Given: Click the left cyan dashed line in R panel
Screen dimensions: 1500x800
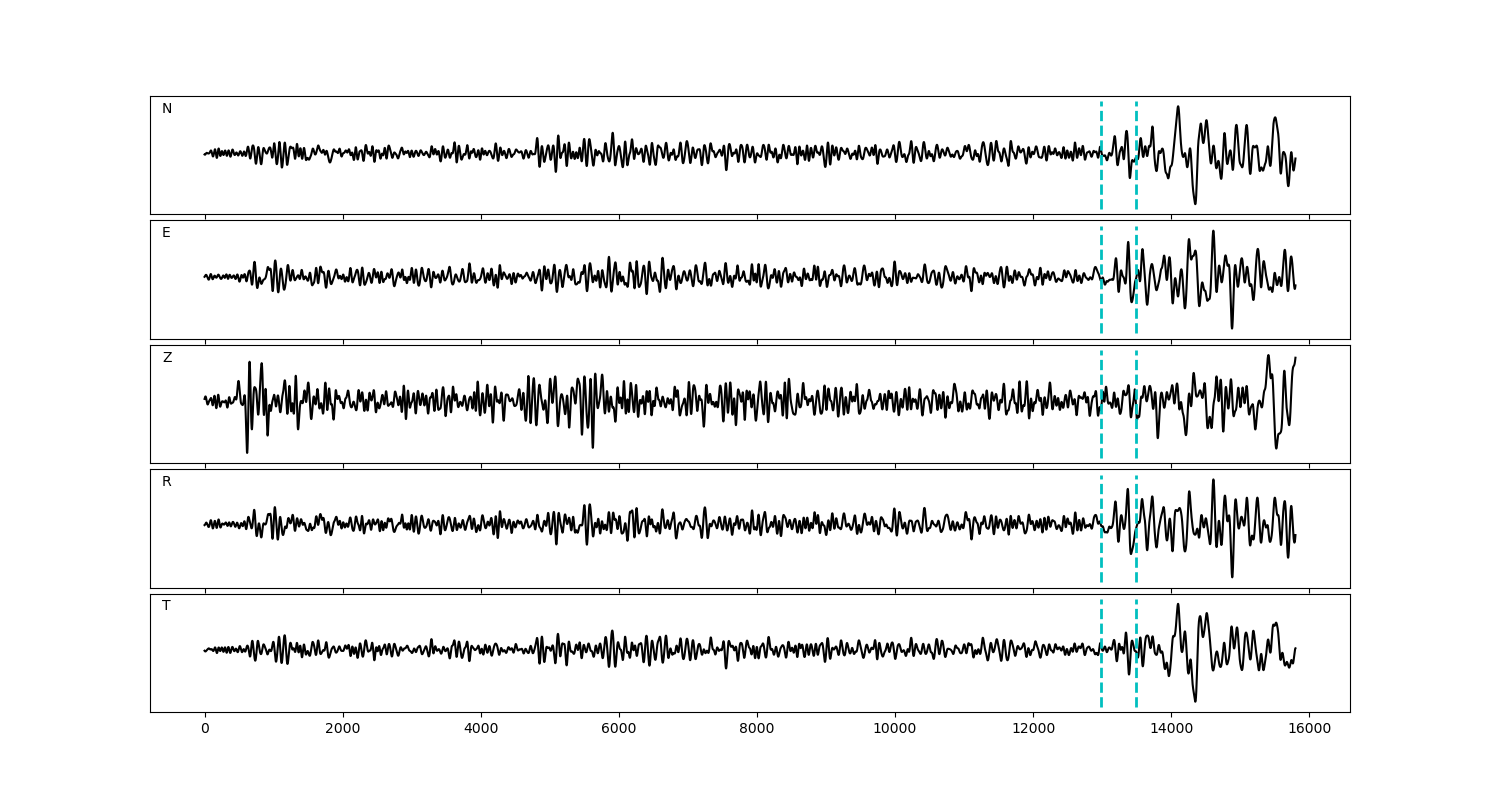Looking at the screenshot, I should click(x=1101, y=560).
